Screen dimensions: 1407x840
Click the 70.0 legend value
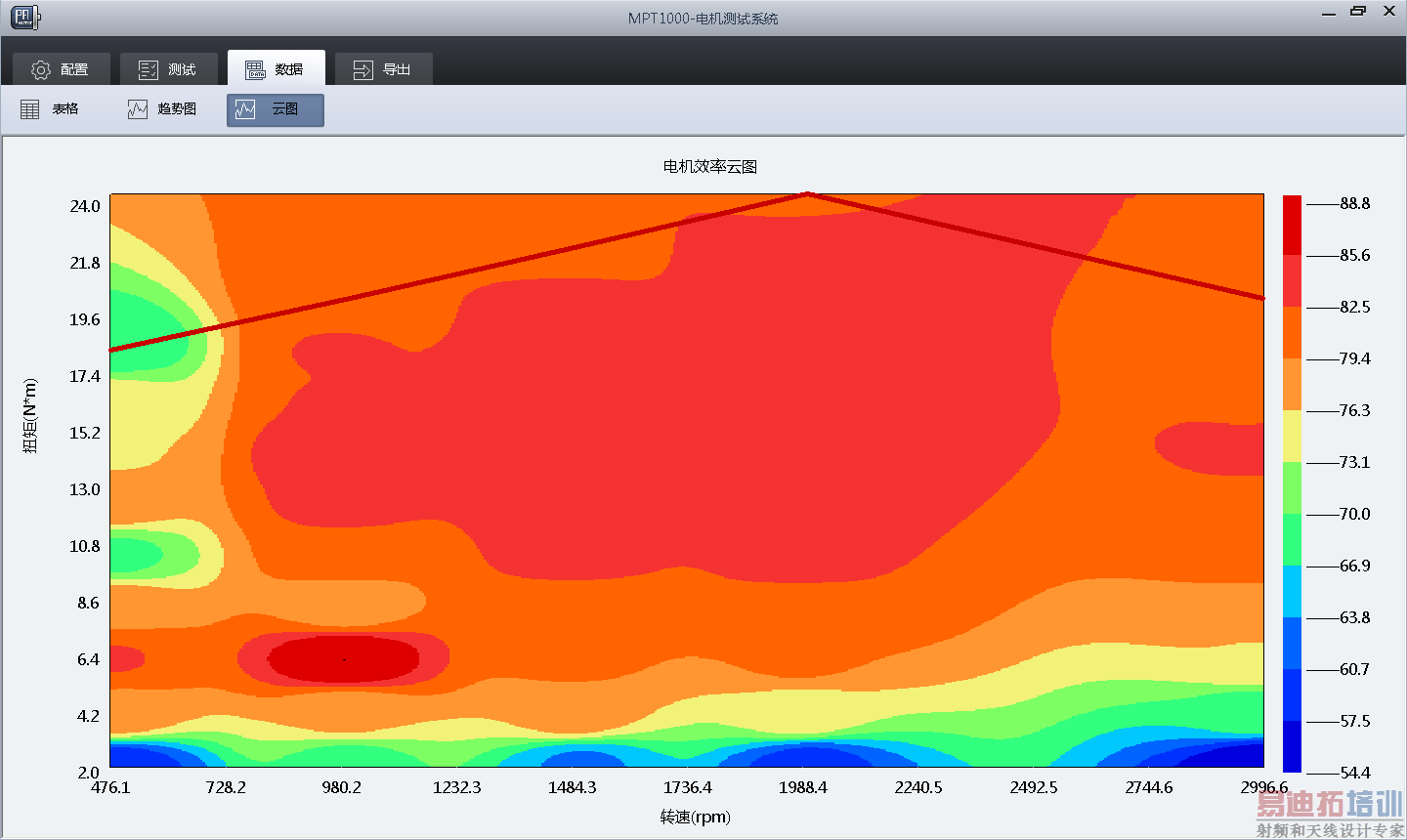click(x=1355, y=514)
